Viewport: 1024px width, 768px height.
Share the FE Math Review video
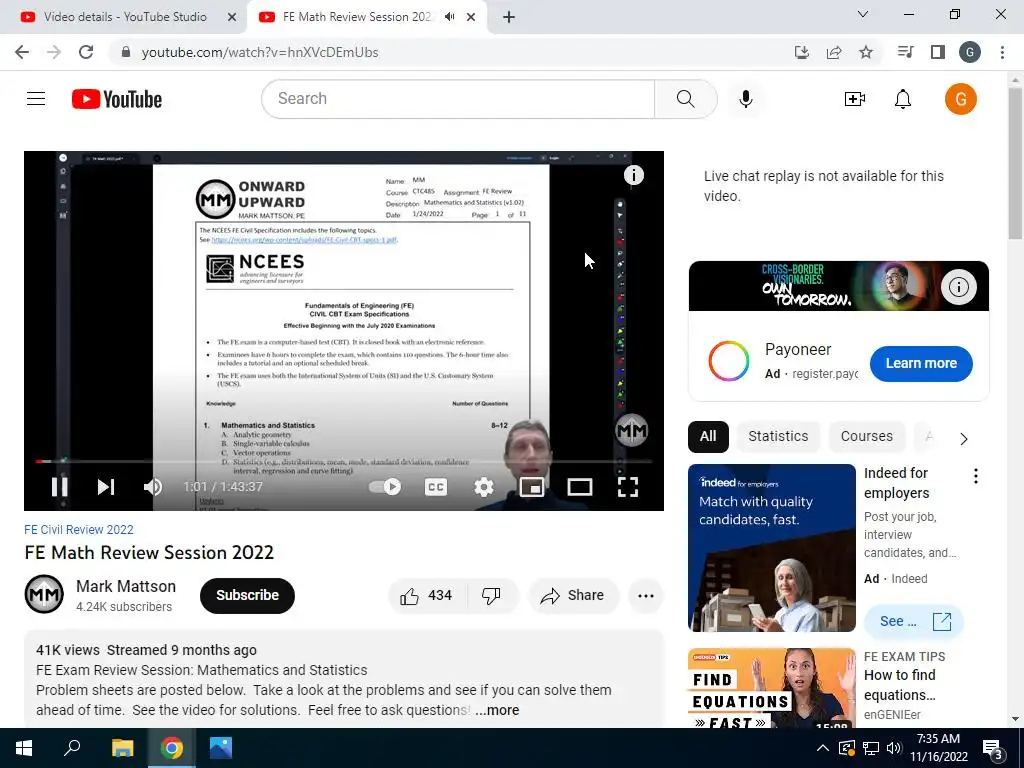point(573,596)
